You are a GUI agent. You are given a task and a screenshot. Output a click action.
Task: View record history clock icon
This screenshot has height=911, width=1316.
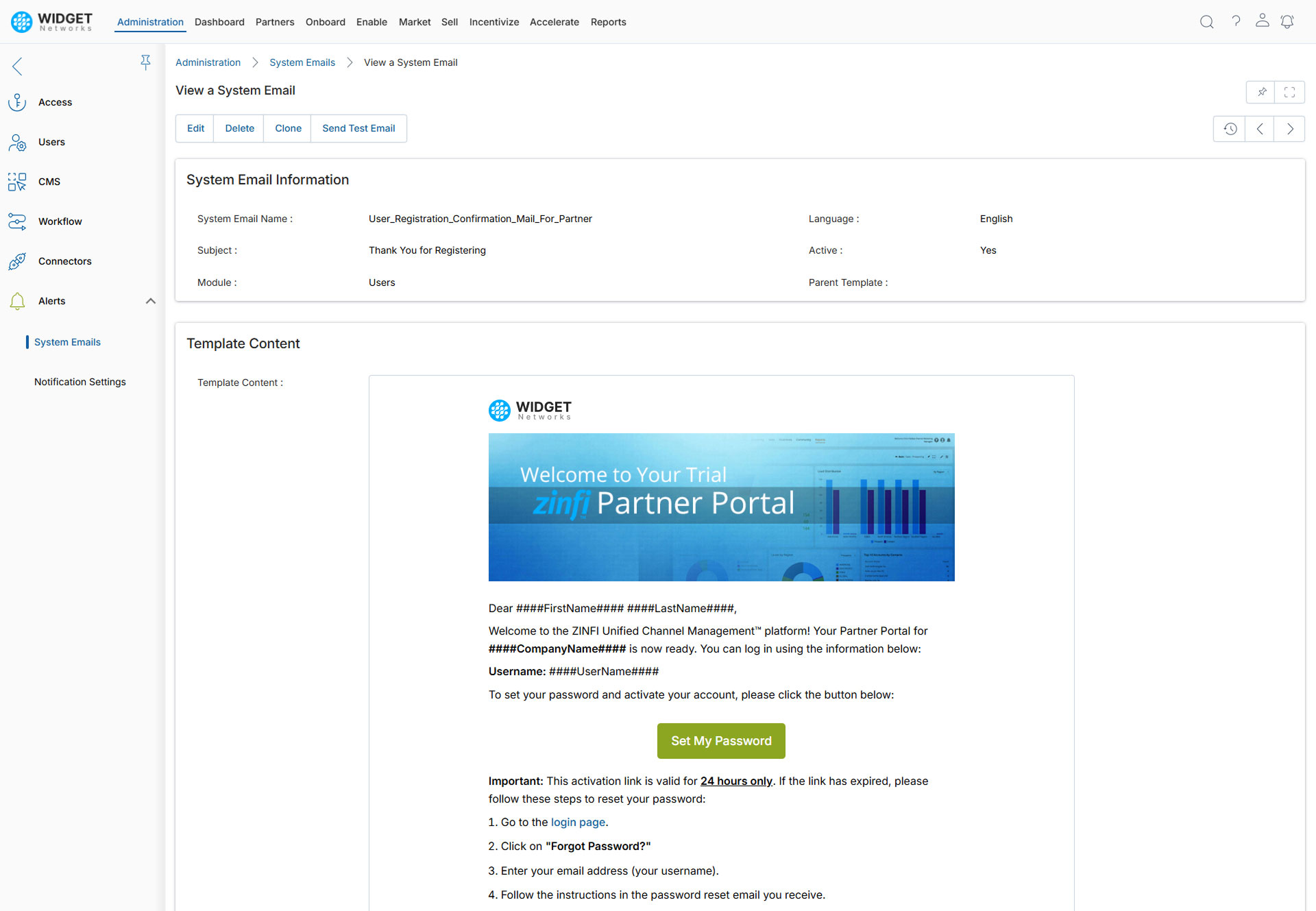point(1230,129)
